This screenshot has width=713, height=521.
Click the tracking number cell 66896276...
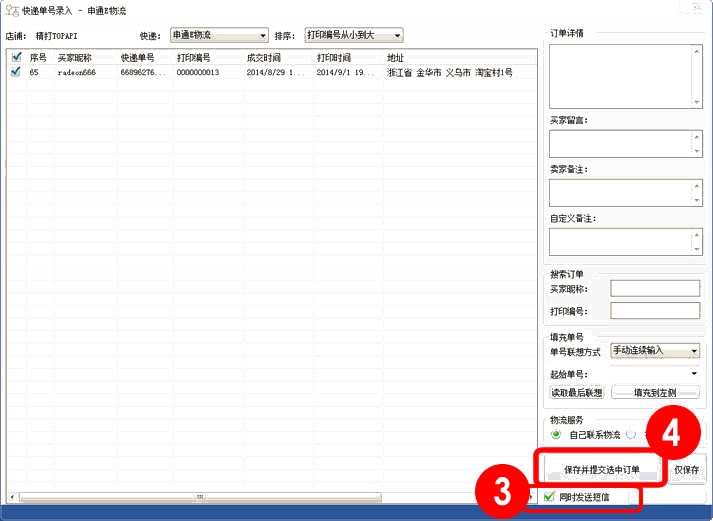[x=142, y=72]
